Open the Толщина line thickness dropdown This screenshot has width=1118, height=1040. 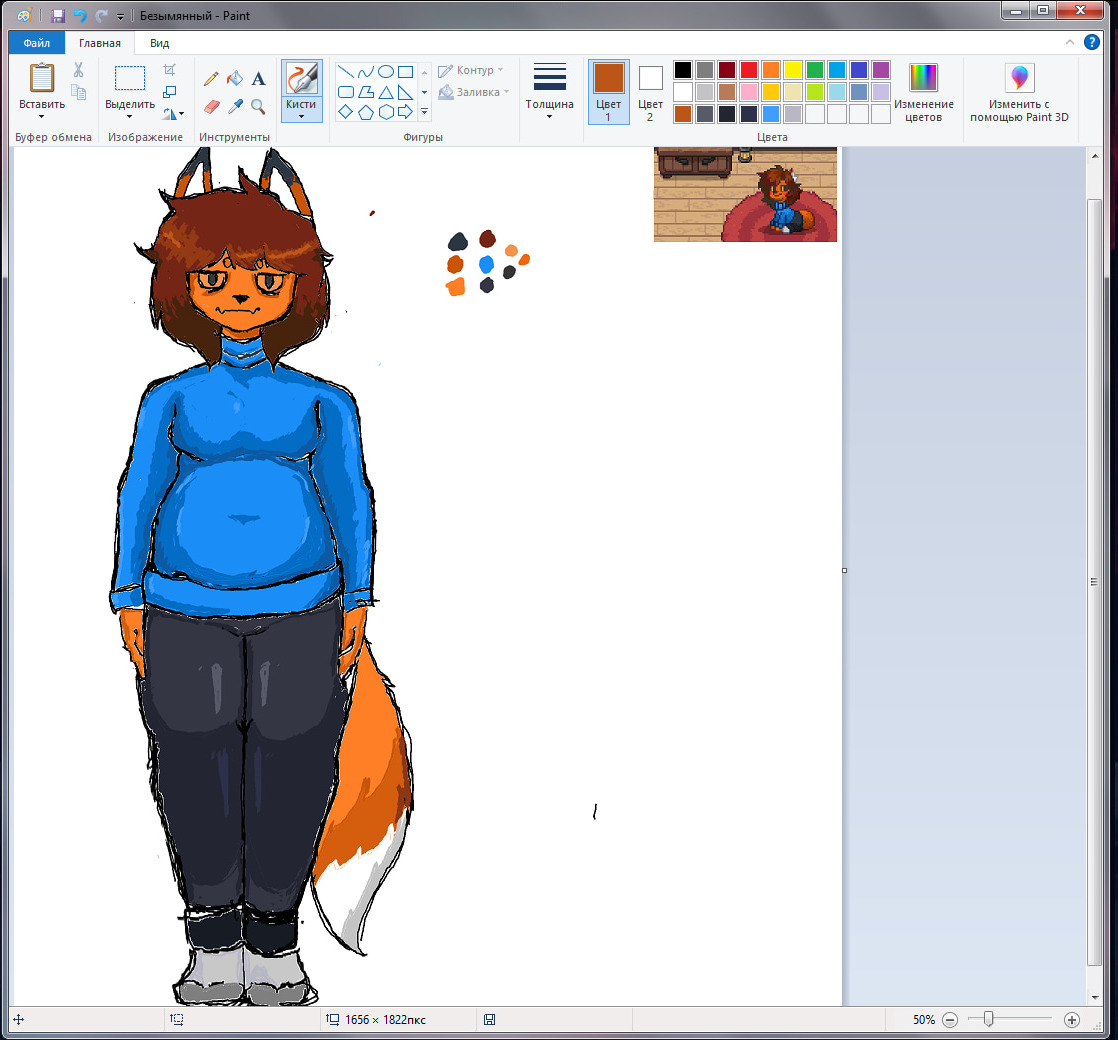(x=549, y=116)
